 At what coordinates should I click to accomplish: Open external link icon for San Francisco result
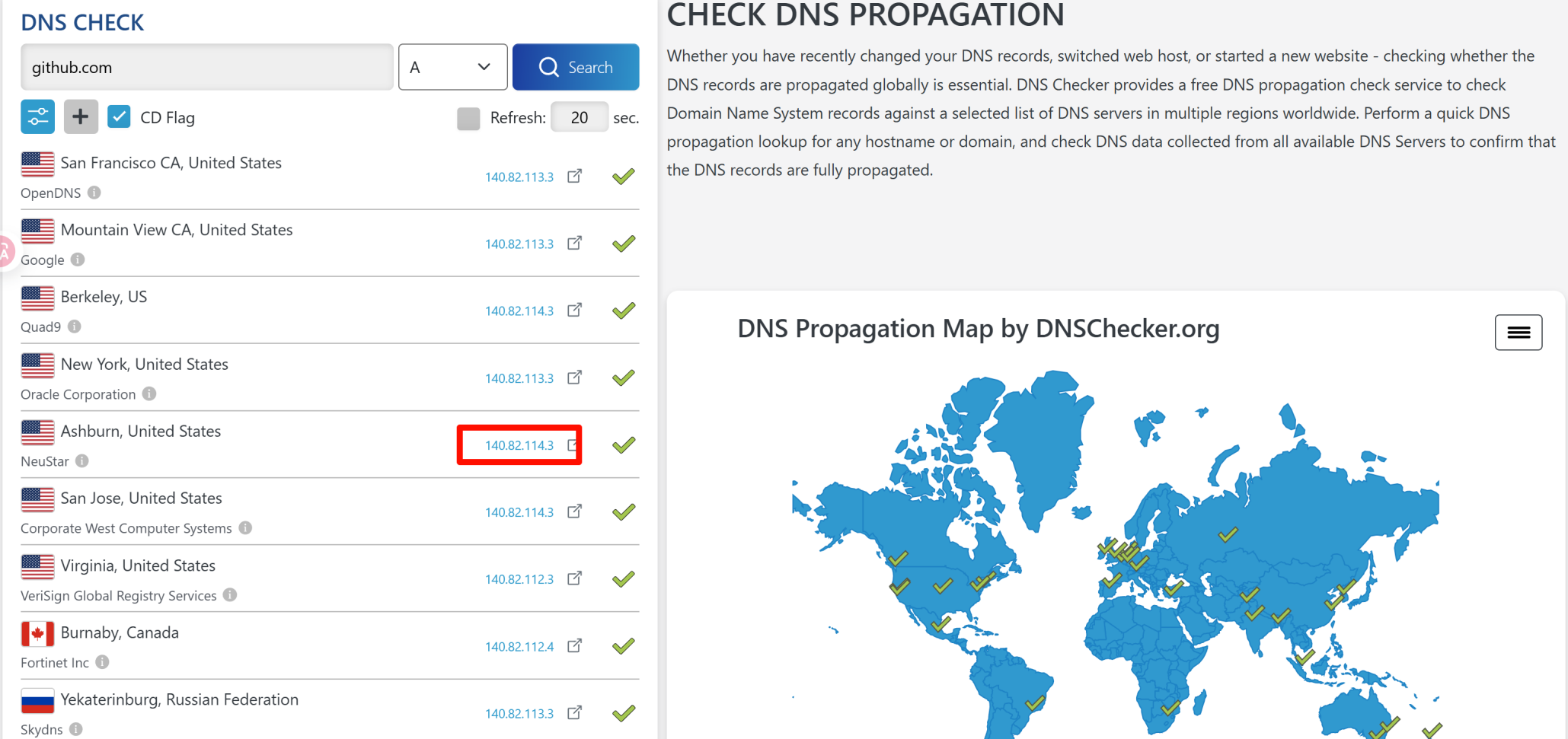coord(575,177)
